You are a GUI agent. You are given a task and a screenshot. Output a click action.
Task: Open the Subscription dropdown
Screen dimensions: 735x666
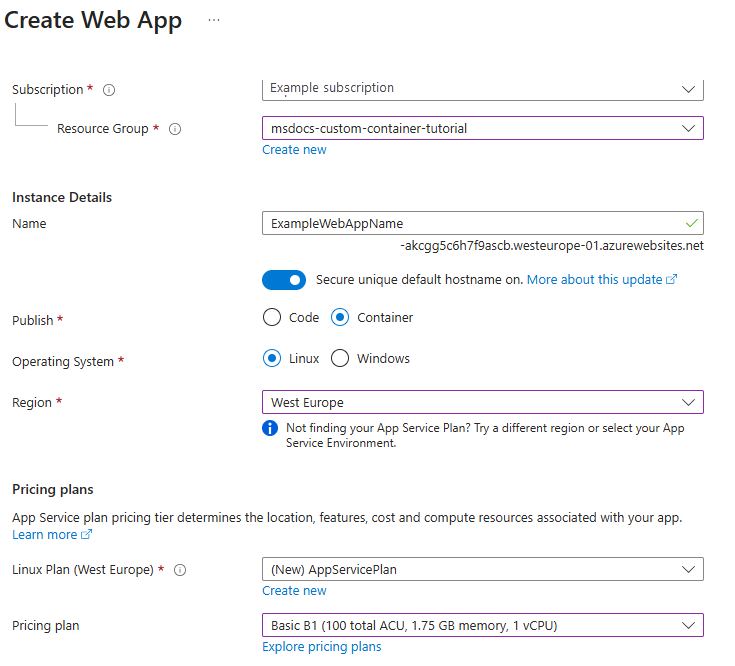(482, 89)
